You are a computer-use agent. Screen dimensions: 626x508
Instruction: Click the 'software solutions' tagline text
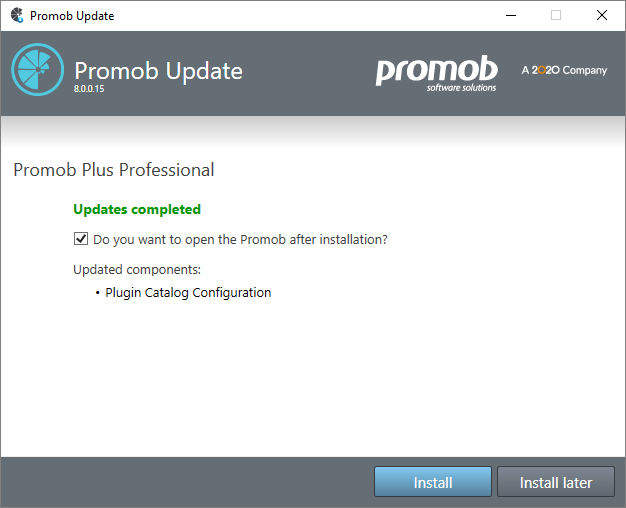tap(461, 87)
